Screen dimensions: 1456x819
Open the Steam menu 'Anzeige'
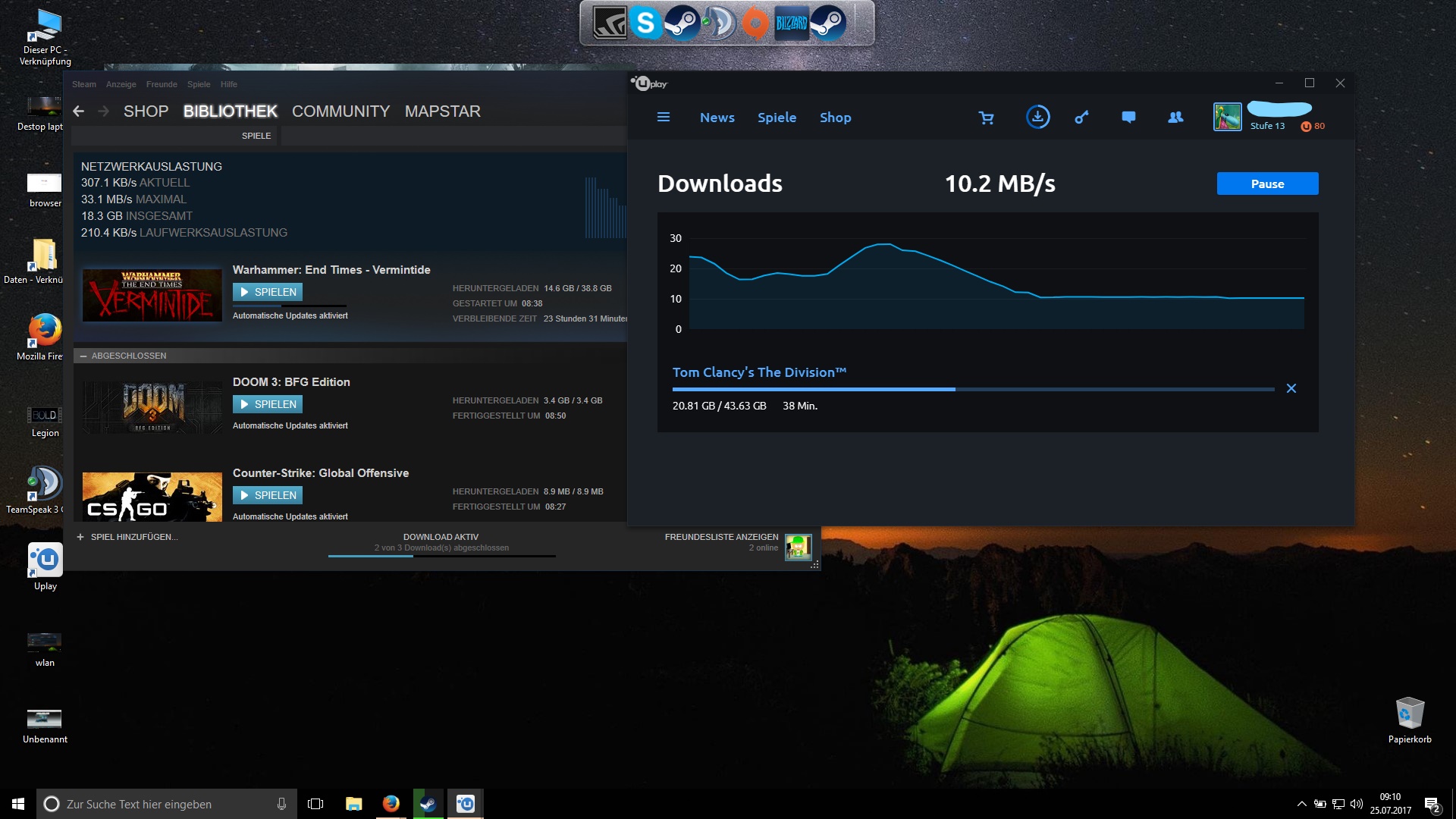(x=121, y=84)
